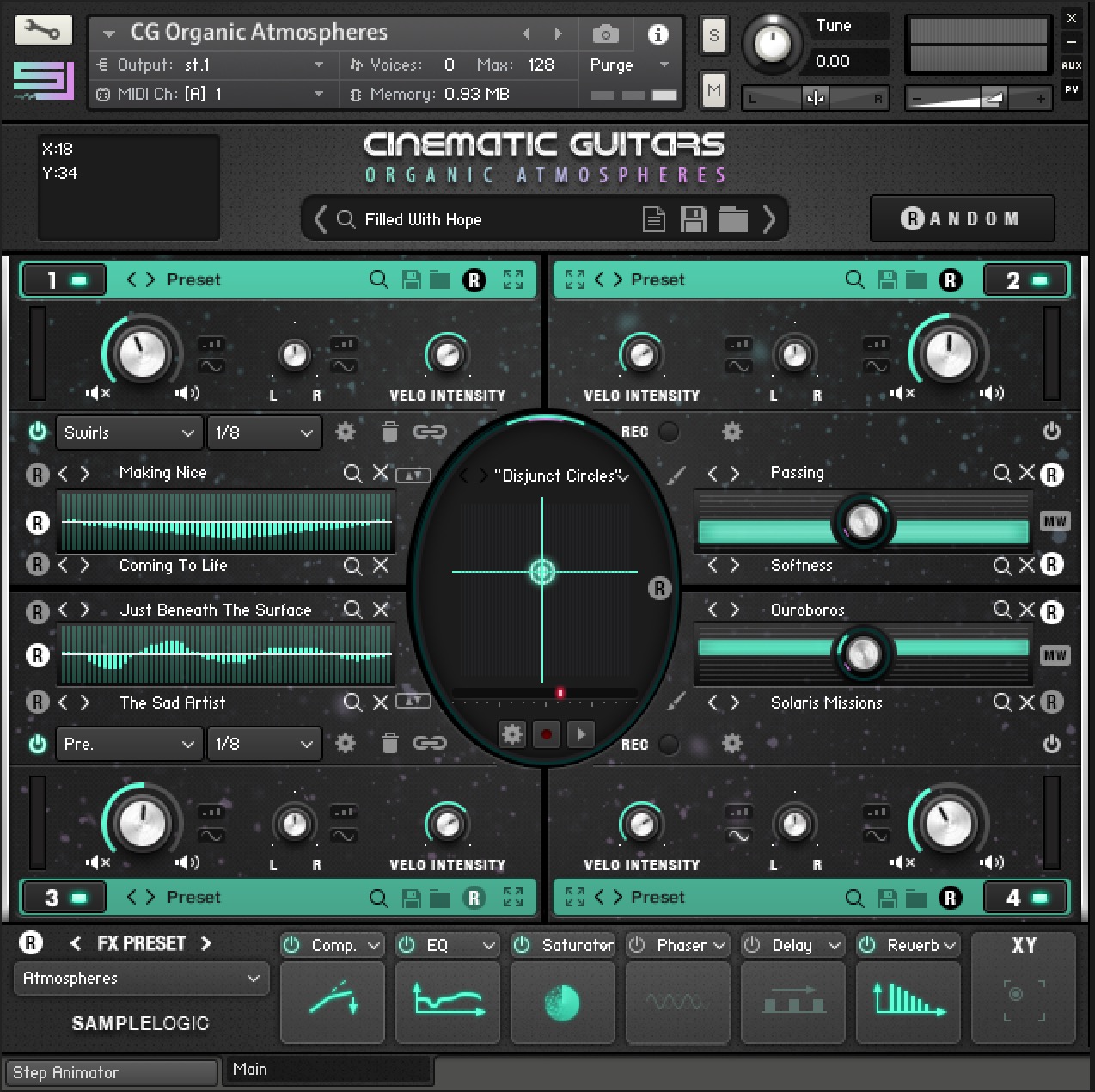Image resolution: width=1095 pixels, height=1092 pixels.
Task: Enable the Delay effect power
Action: click(752, 945)
